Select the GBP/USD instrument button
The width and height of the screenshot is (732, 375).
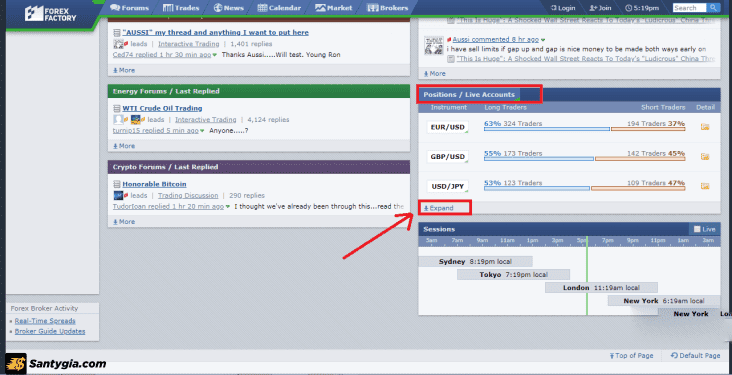coord(448,156)
